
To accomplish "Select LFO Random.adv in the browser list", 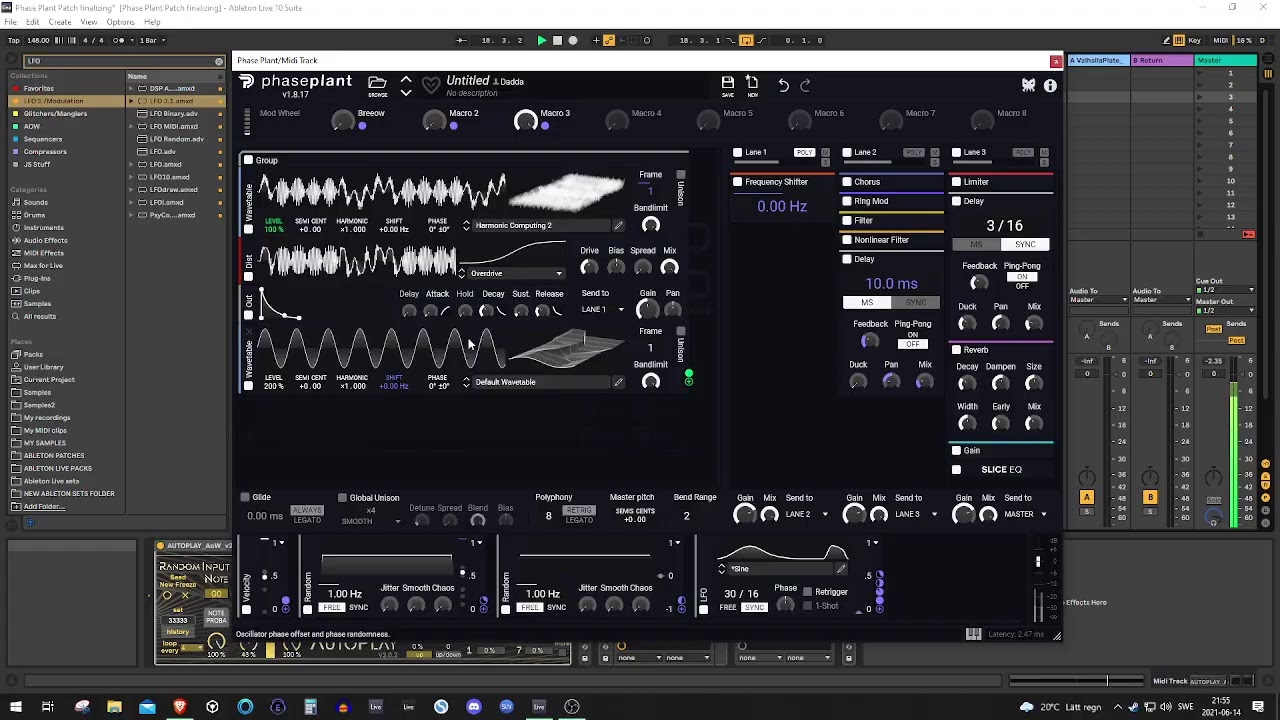I will click(176, 139).
